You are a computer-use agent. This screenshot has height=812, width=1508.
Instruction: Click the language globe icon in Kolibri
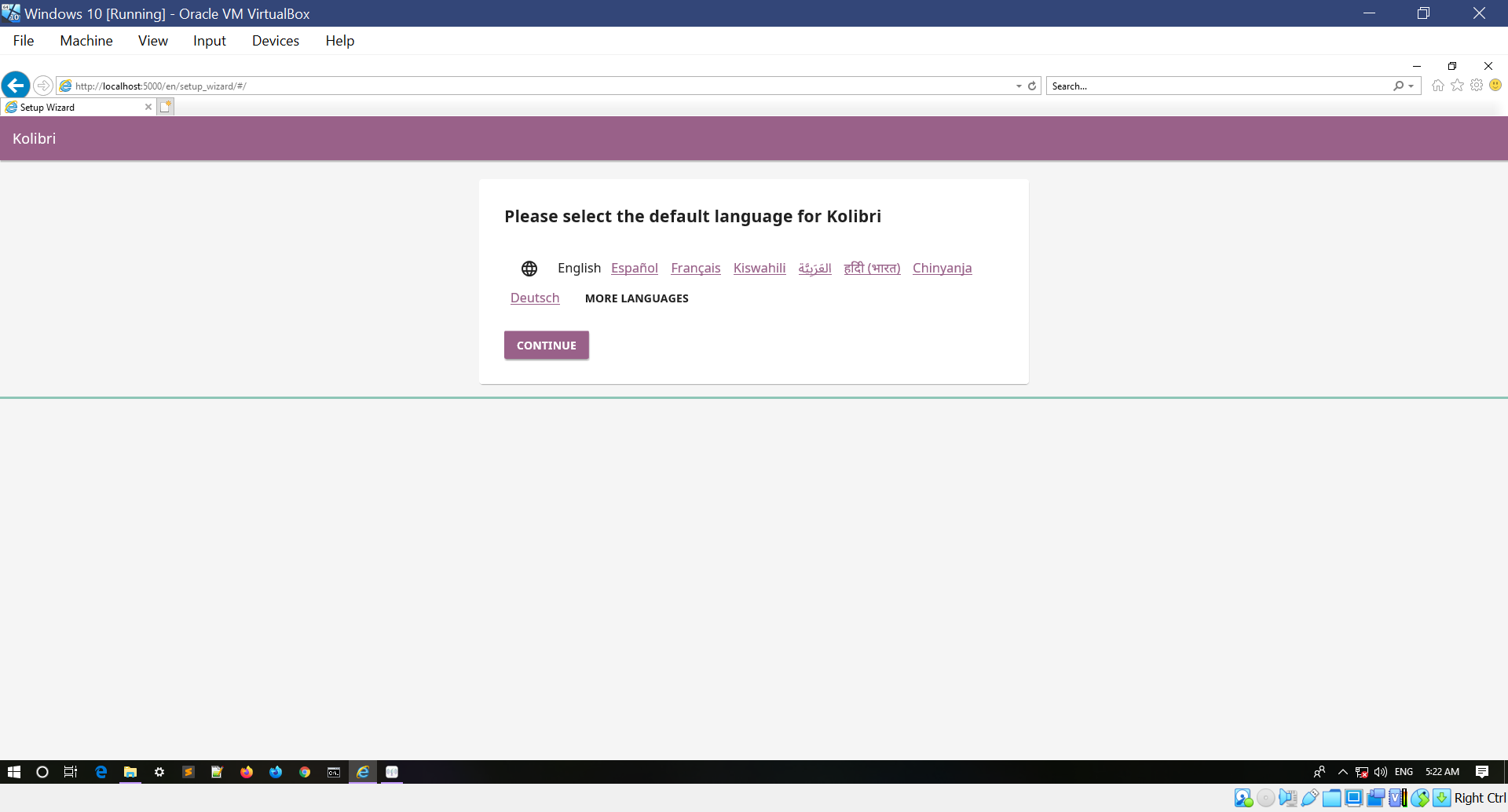pyautogui.click(x=529, y=268)
